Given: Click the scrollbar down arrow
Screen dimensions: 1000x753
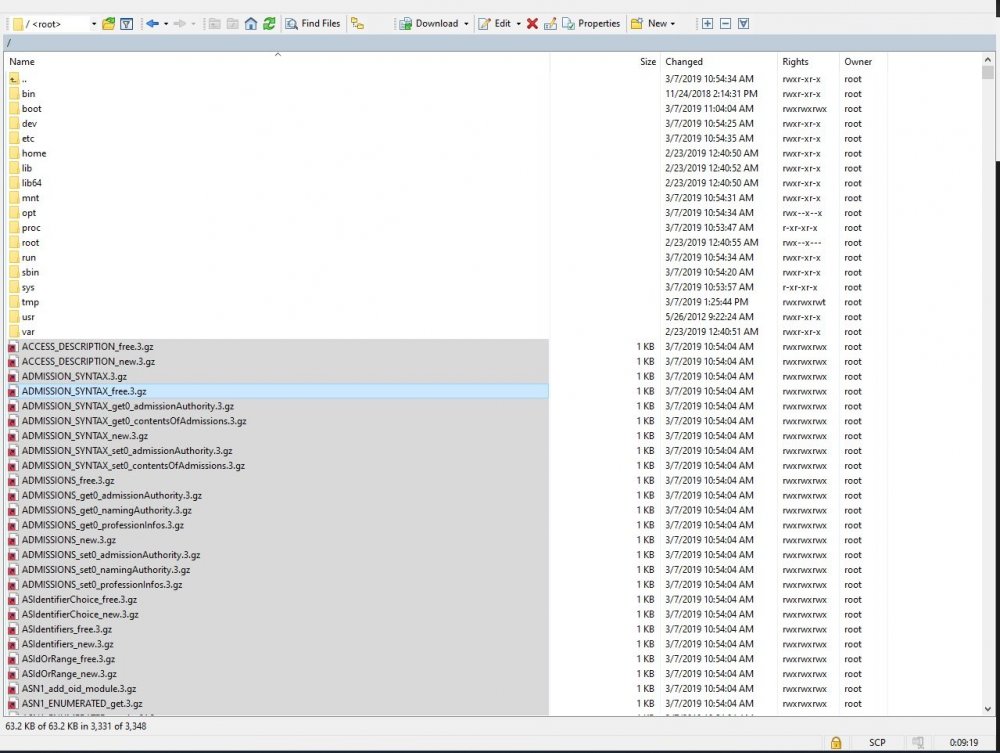Looking at the screenshot, I should [x=988, y=708].
